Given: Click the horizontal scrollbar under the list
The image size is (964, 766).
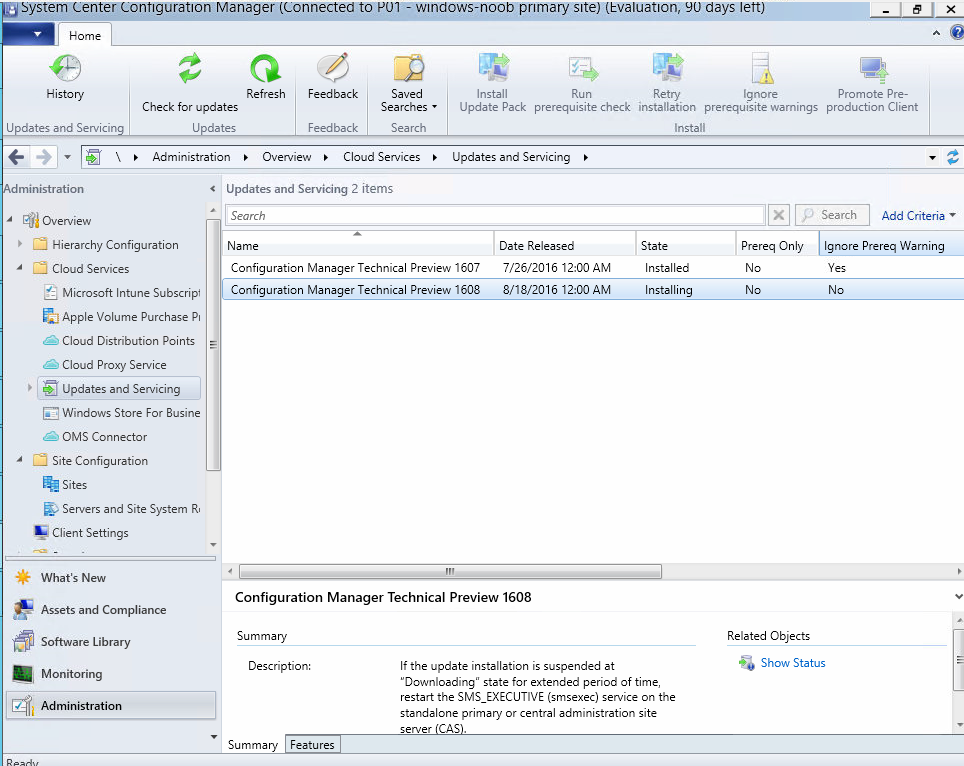Looking at the screenshot, I should click(450, 572).
